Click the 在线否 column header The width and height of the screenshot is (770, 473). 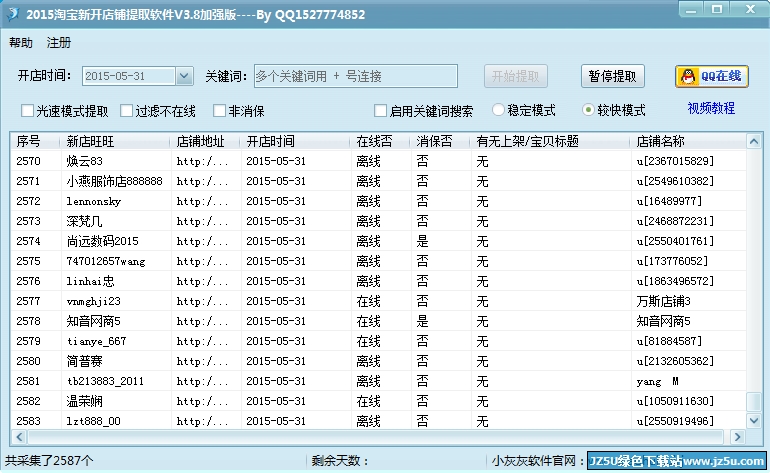[x=380, y=141]
